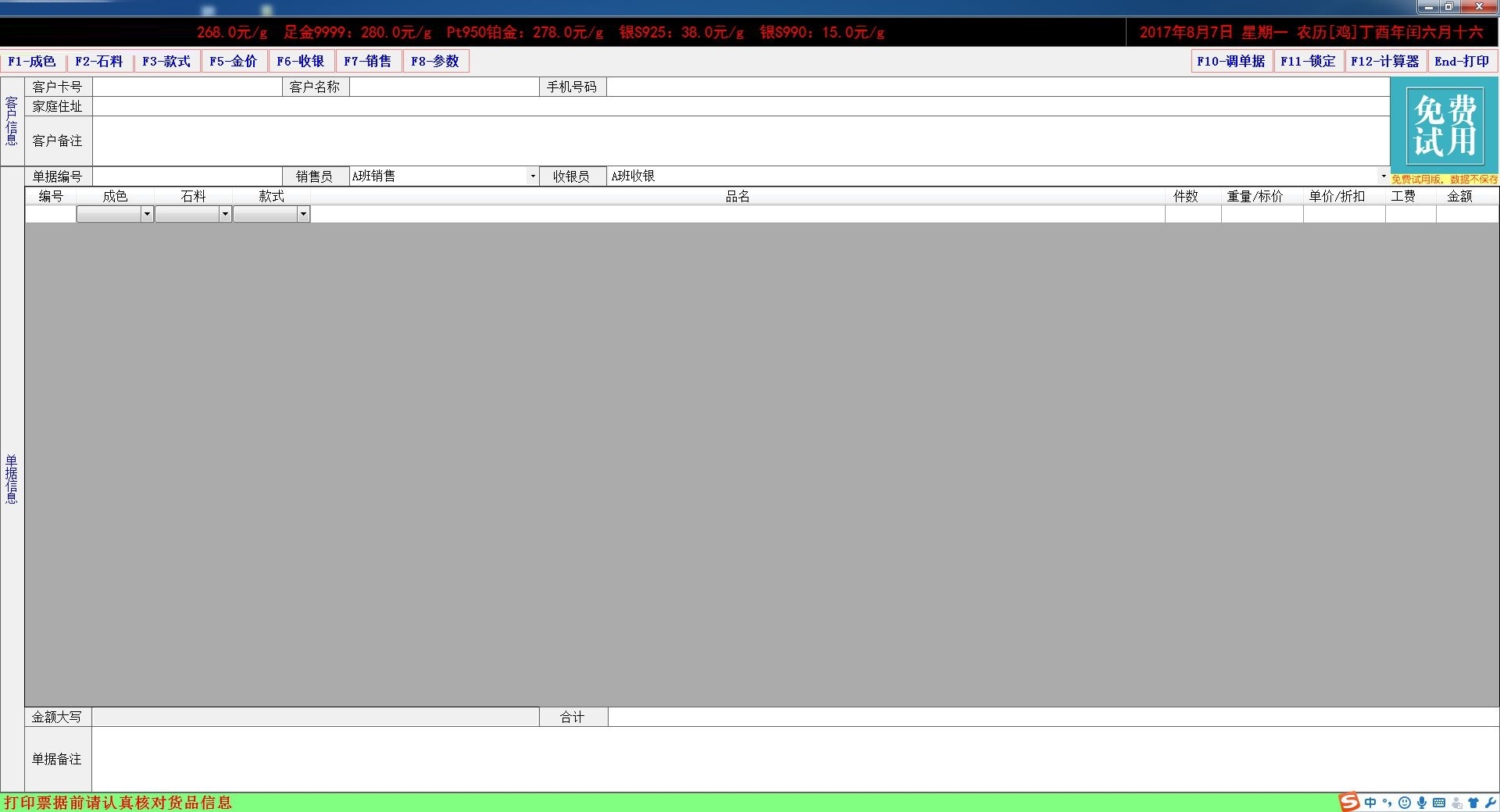Open F5-金价 gold price settings
1500x812 pixels.
coord(234,61)
